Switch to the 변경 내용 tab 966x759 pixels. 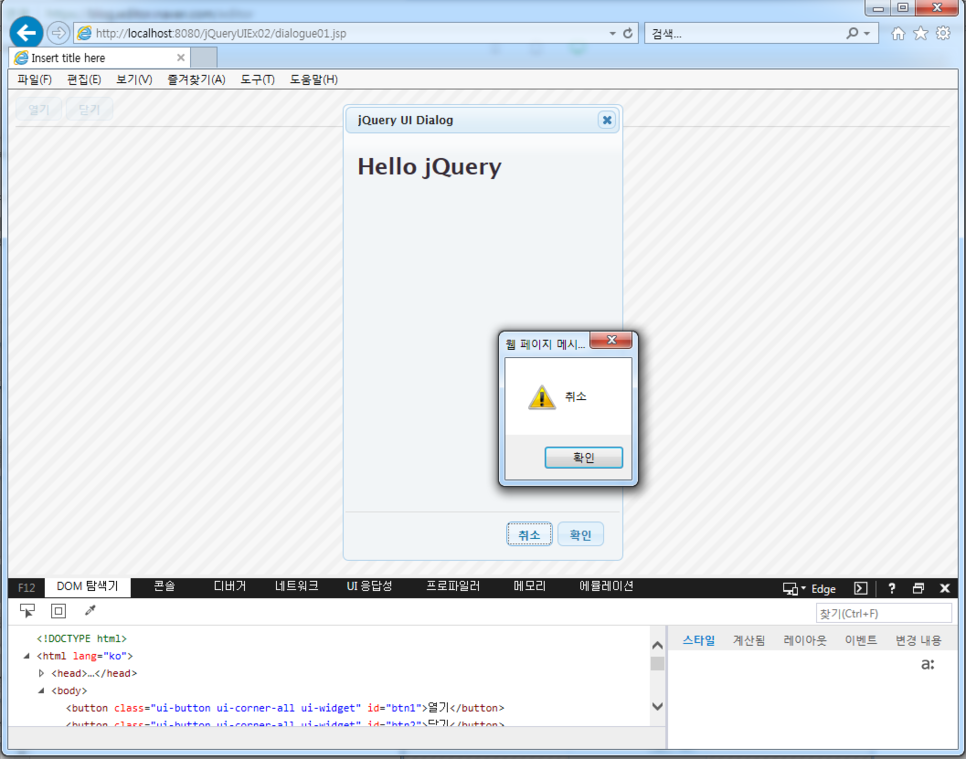[x=918, y=641]
